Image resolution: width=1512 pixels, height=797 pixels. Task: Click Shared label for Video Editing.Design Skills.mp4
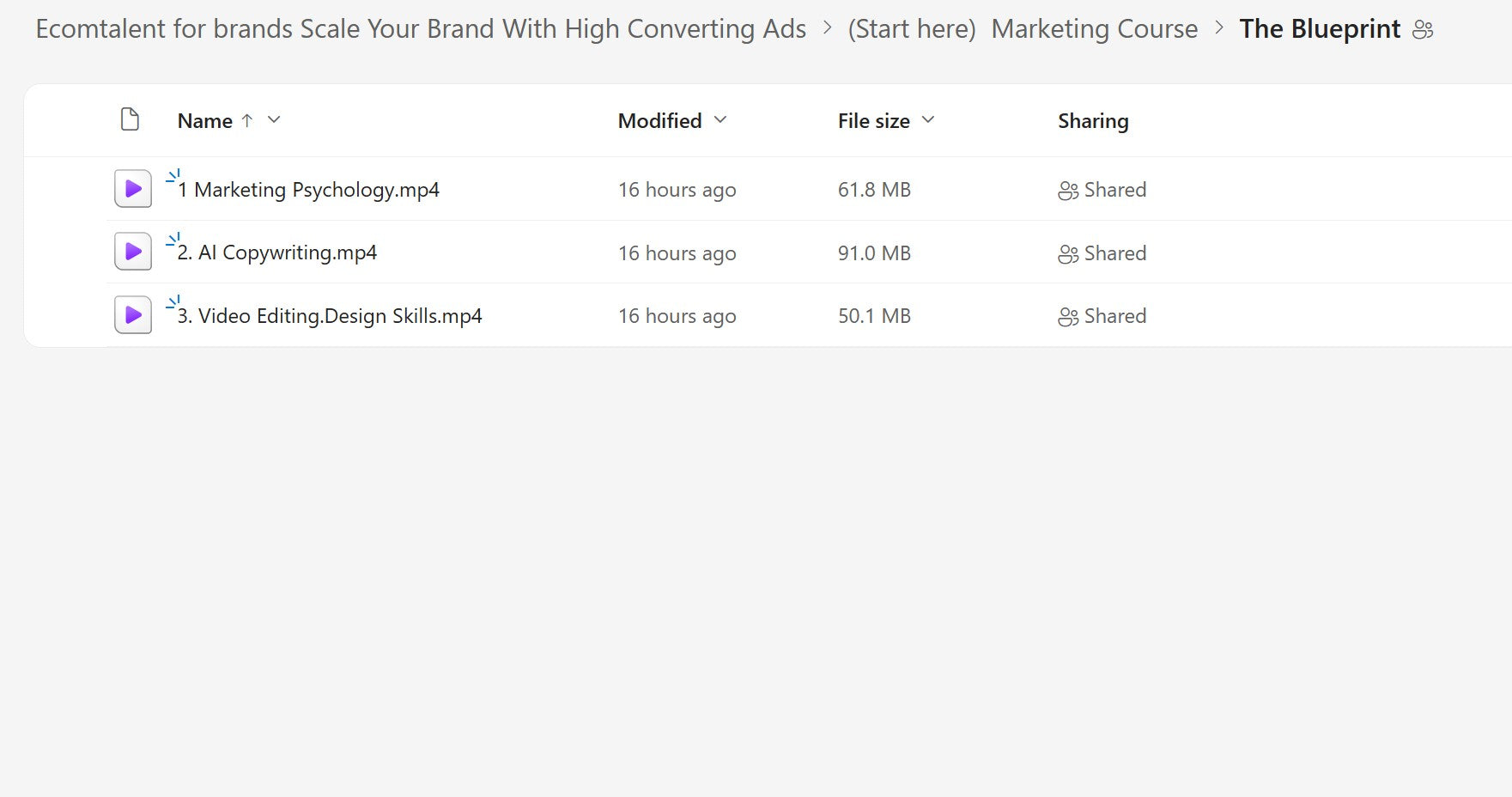1114,316
